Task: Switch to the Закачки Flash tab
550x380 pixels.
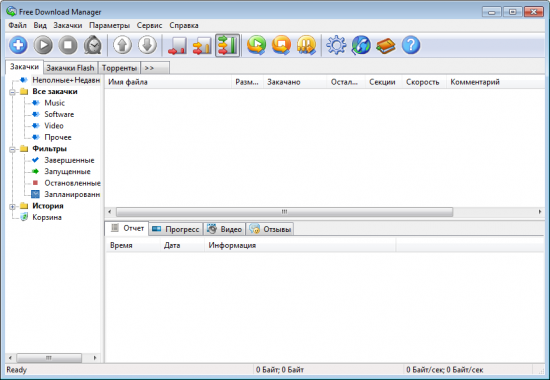Action: pos(71,68)
